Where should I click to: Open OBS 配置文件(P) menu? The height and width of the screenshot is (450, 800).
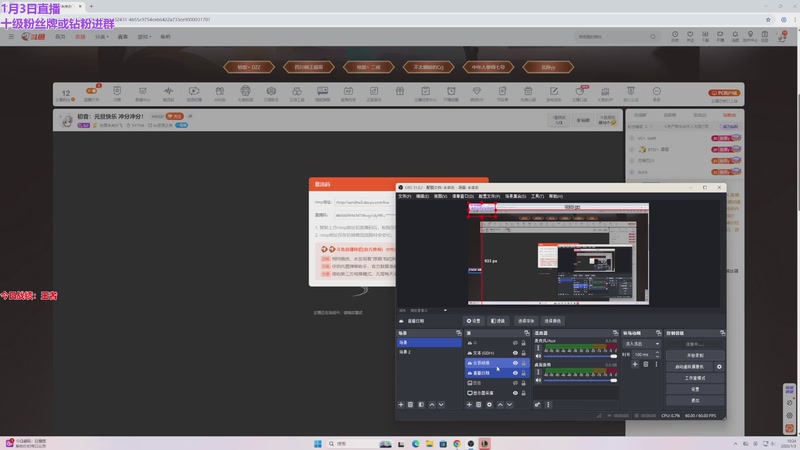pos(489,196)
